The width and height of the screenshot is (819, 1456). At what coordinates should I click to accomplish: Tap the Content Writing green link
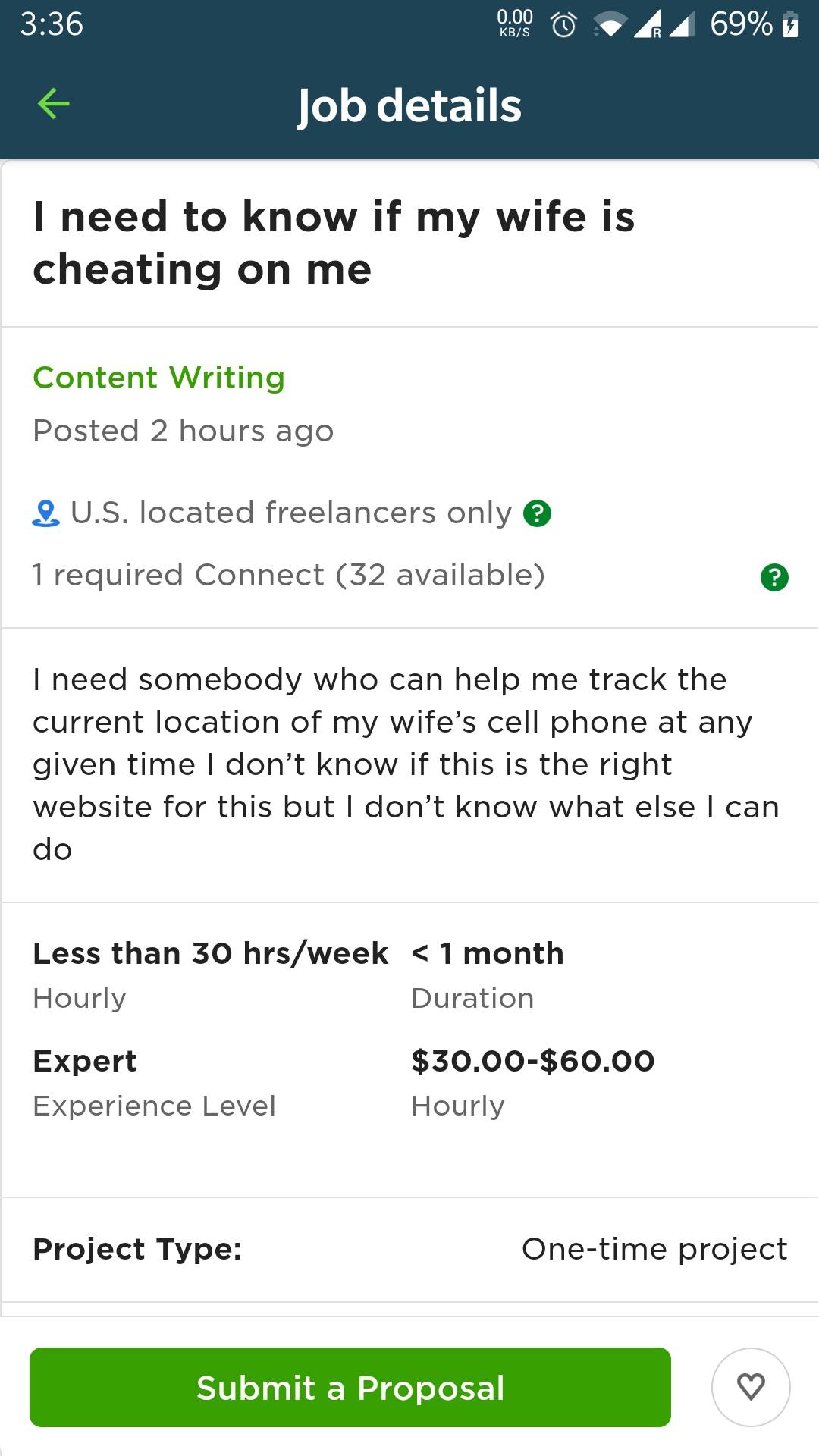point(158,377)
